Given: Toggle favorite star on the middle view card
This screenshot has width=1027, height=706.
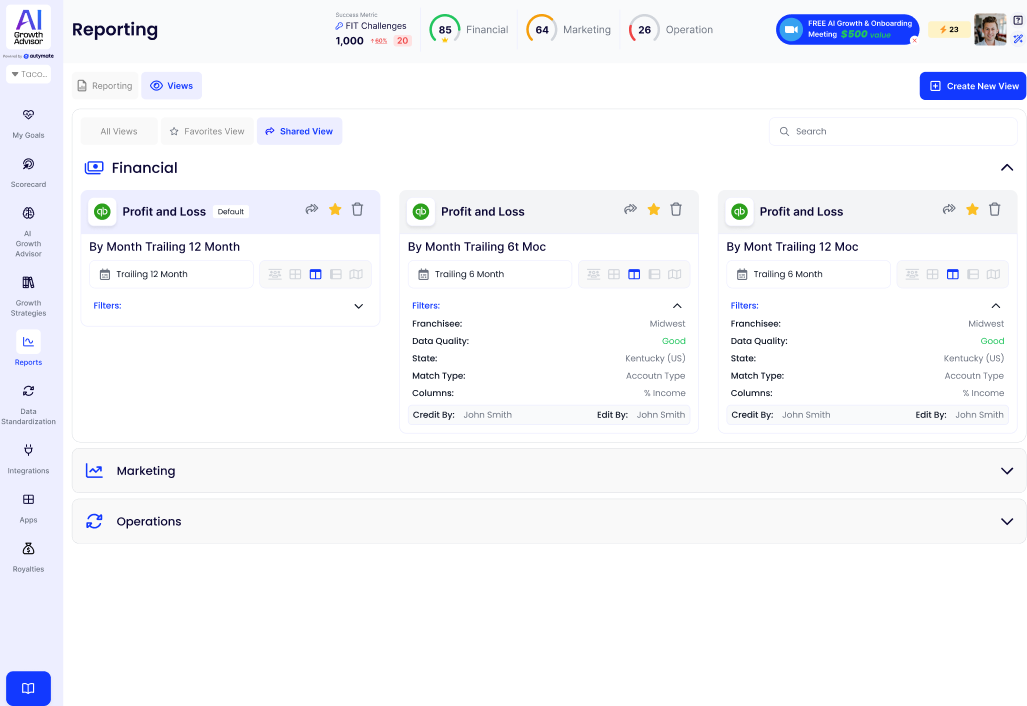Looking at the screenshot, I should [x=653, y=210].
